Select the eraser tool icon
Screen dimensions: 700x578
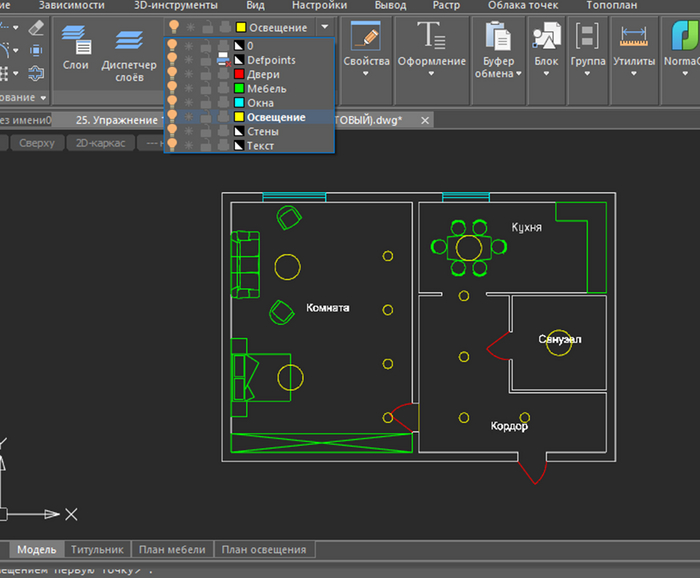(x=36, y=27)
